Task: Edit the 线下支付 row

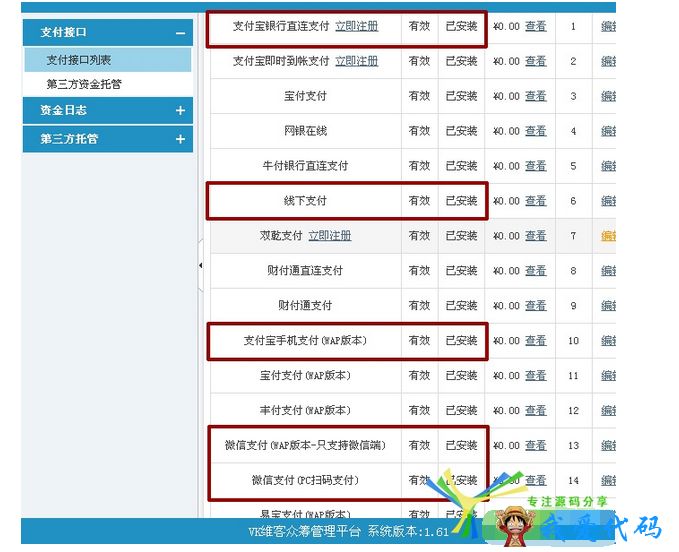Action: (608, 201)
